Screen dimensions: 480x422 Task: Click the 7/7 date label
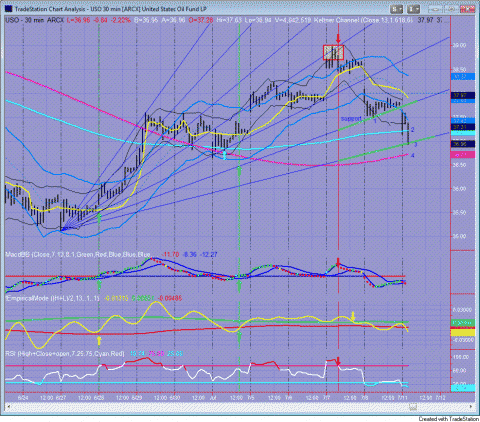click(x=327, y=398)
